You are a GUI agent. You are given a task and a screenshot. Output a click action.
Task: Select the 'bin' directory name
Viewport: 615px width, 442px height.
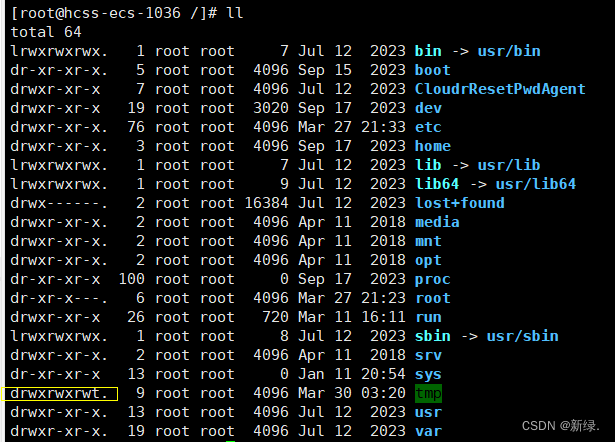(428, 51)
